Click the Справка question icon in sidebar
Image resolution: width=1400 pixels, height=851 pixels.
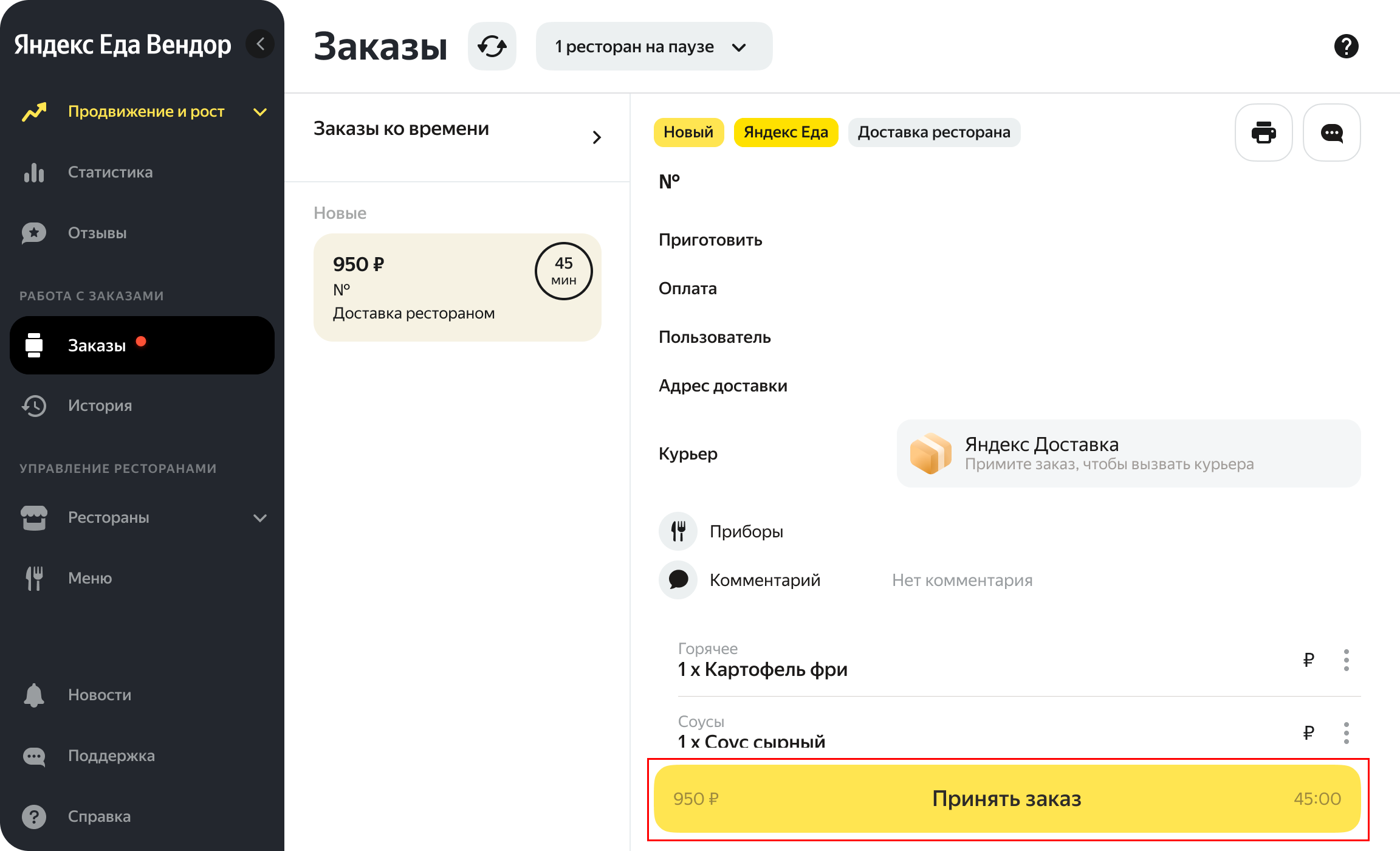tap(34, 817)
